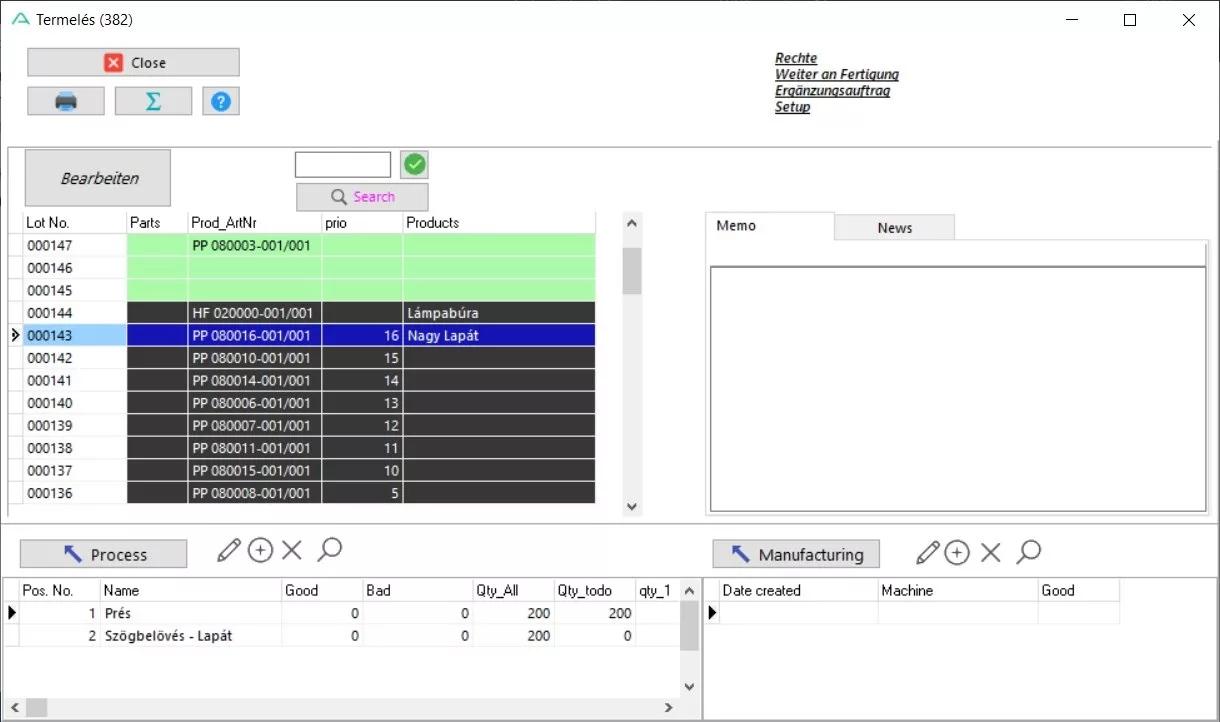Image resolution: width=1220 pixels, height=722 pixels.
Task: Sort by the Prod_ArtNr column header
Action: pyautogui.click(x=254, y=223)
